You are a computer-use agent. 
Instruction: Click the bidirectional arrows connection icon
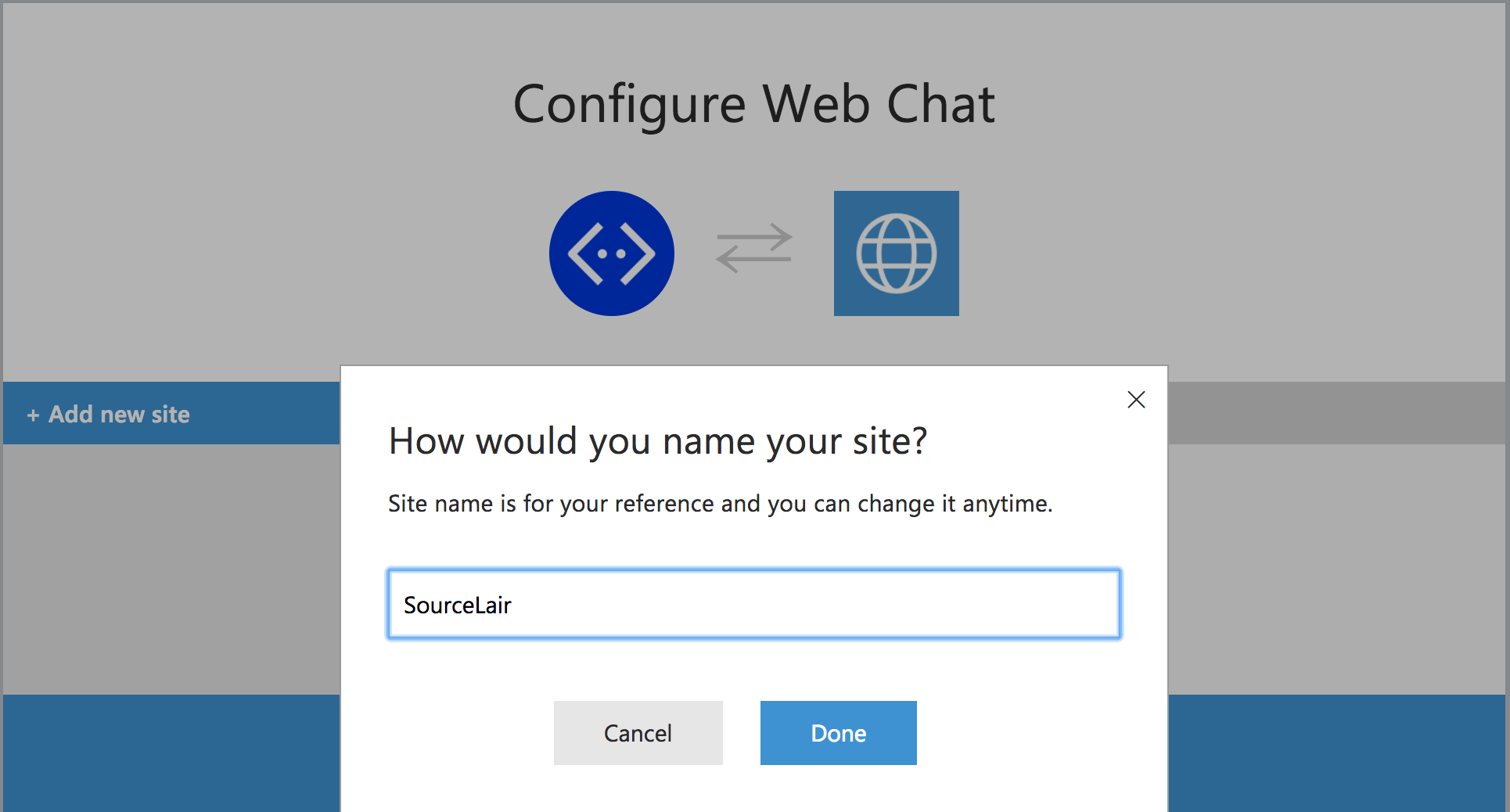click(x=754, y=248)
